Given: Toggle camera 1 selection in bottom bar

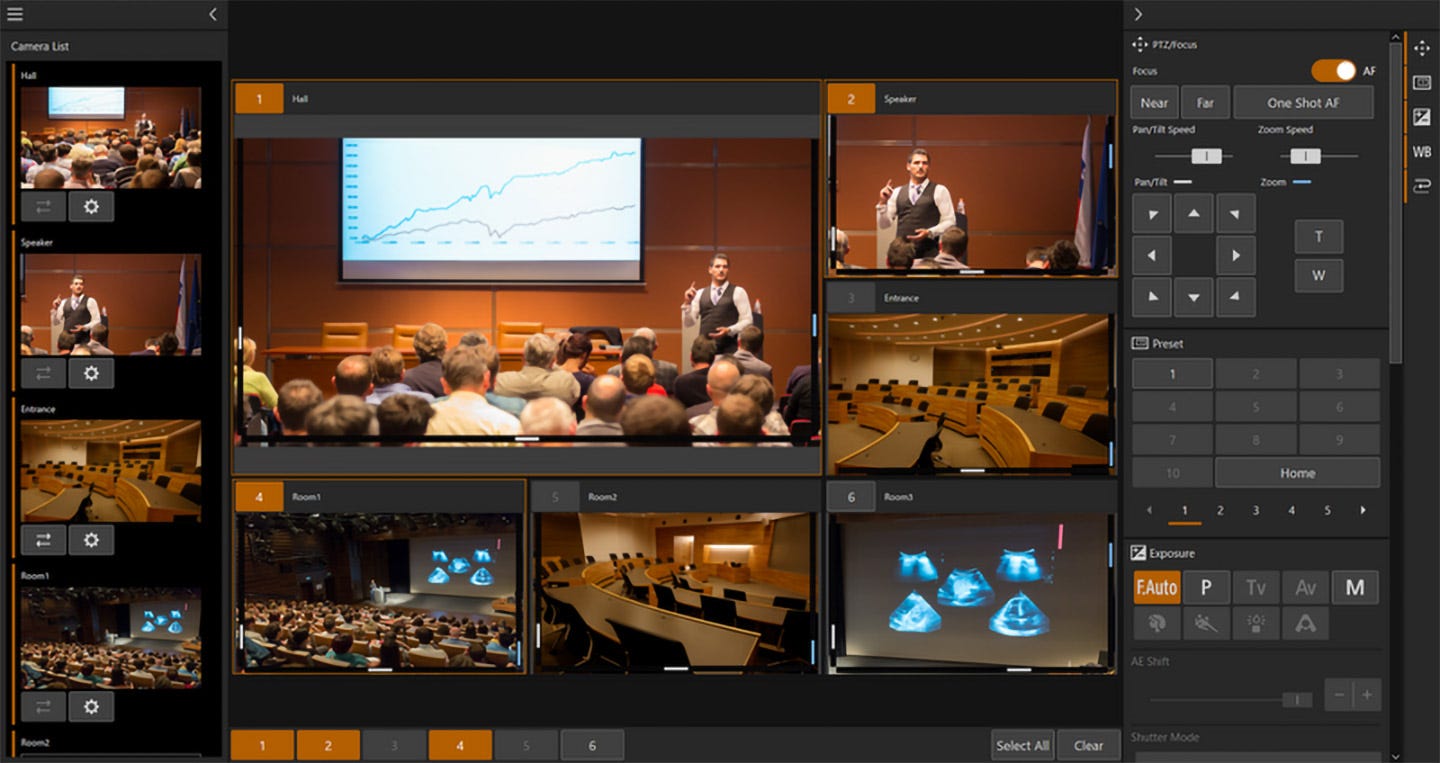Looking at the screenshot, I should pyautogui.click(x=262, y=745).
